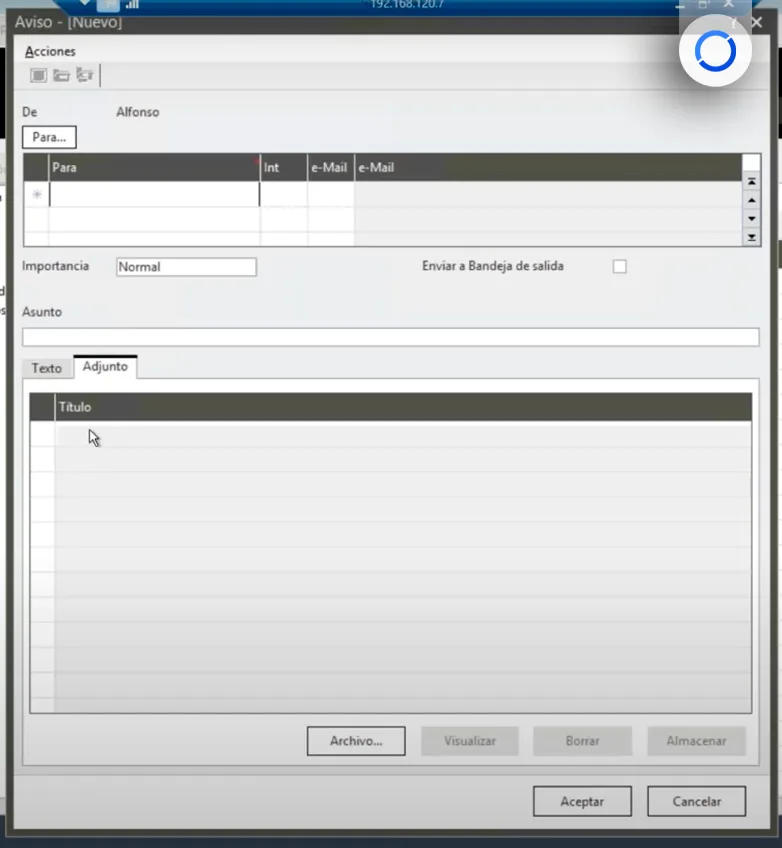Click the Cancelar button

697,801
